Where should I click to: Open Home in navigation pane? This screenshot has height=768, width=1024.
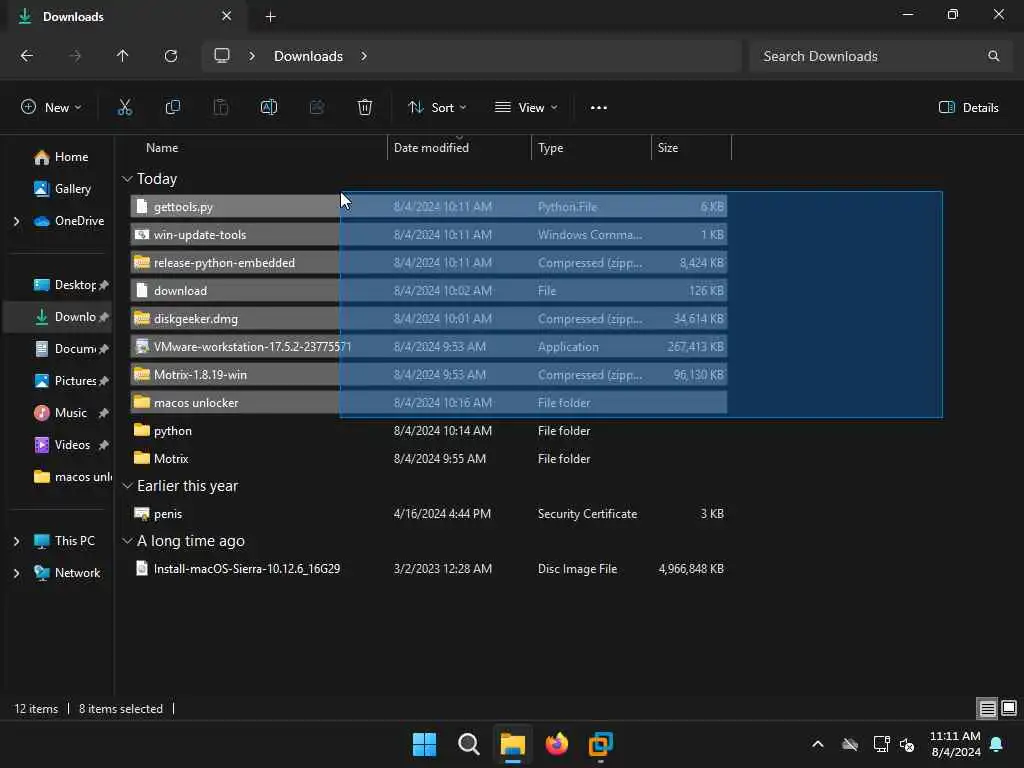click(61, 157)
